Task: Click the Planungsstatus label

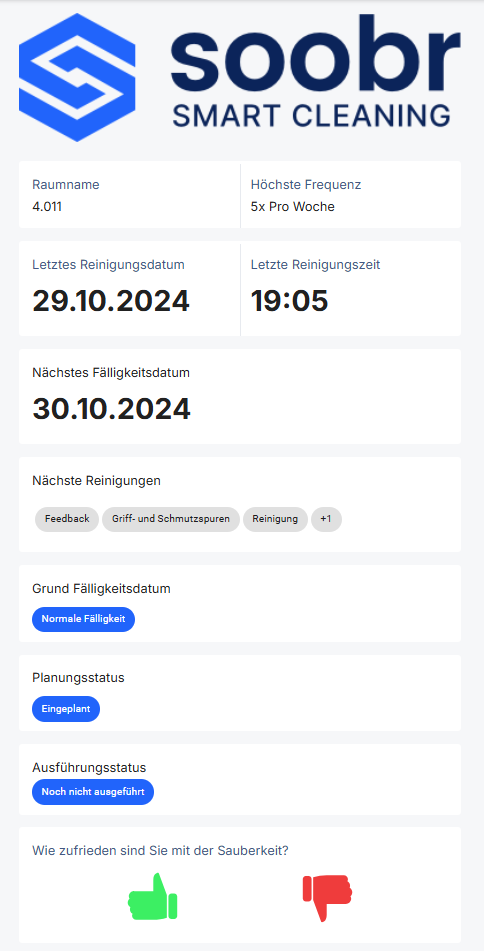Action: [78, 677]
